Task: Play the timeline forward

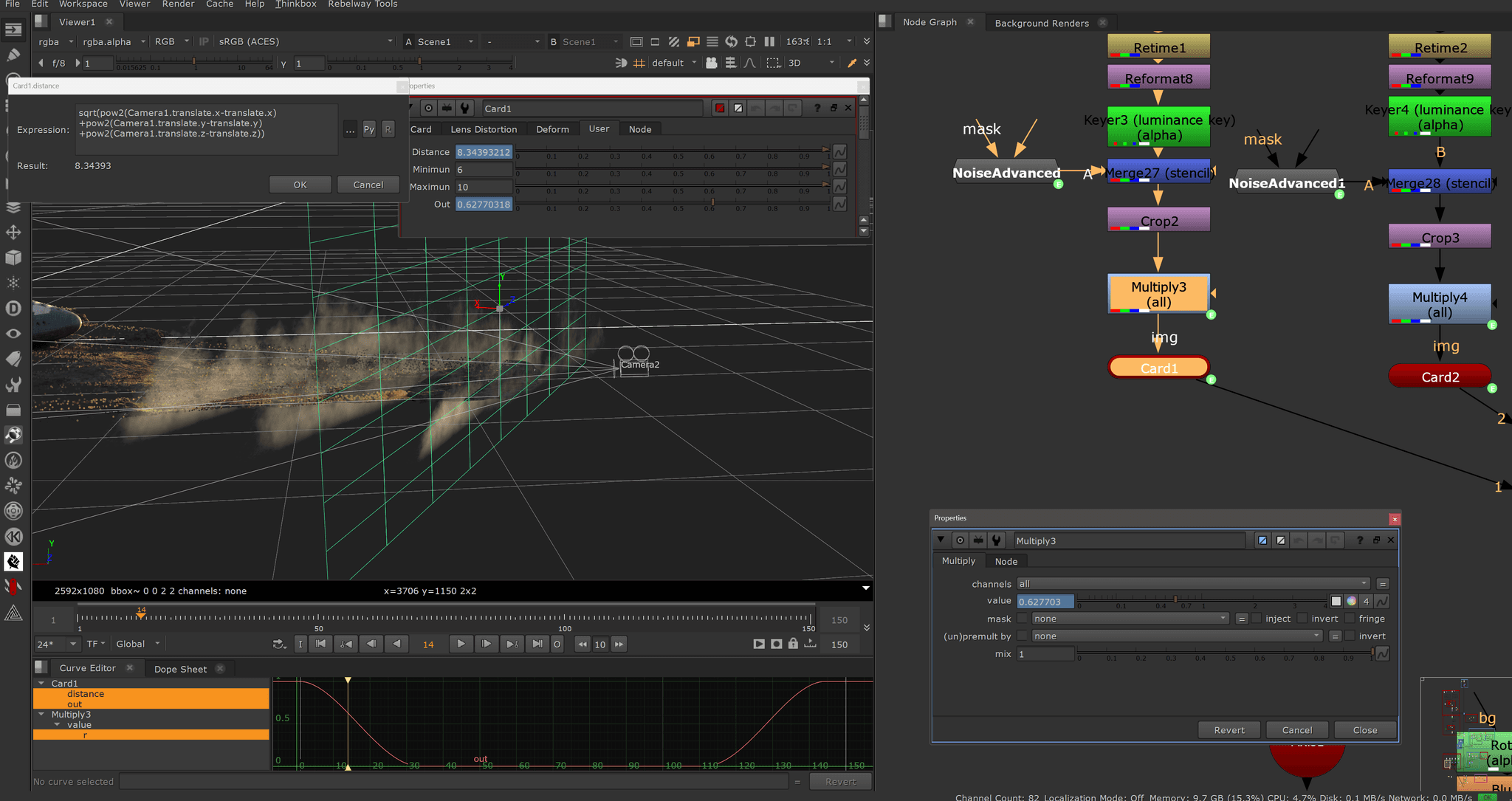Action: point(460,644)
